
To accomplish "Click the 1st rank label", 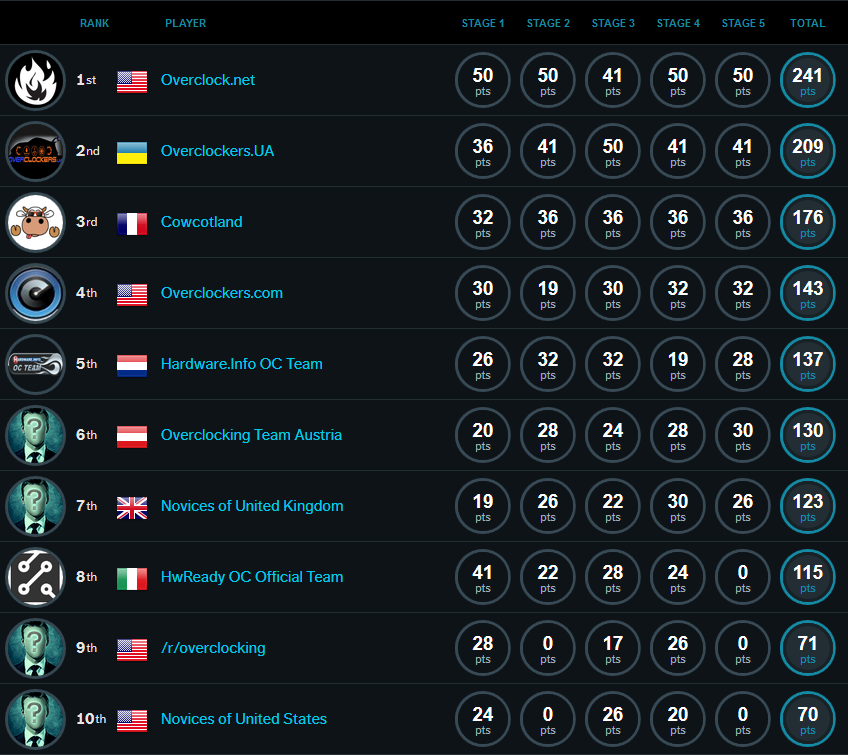I will [86, 80].
